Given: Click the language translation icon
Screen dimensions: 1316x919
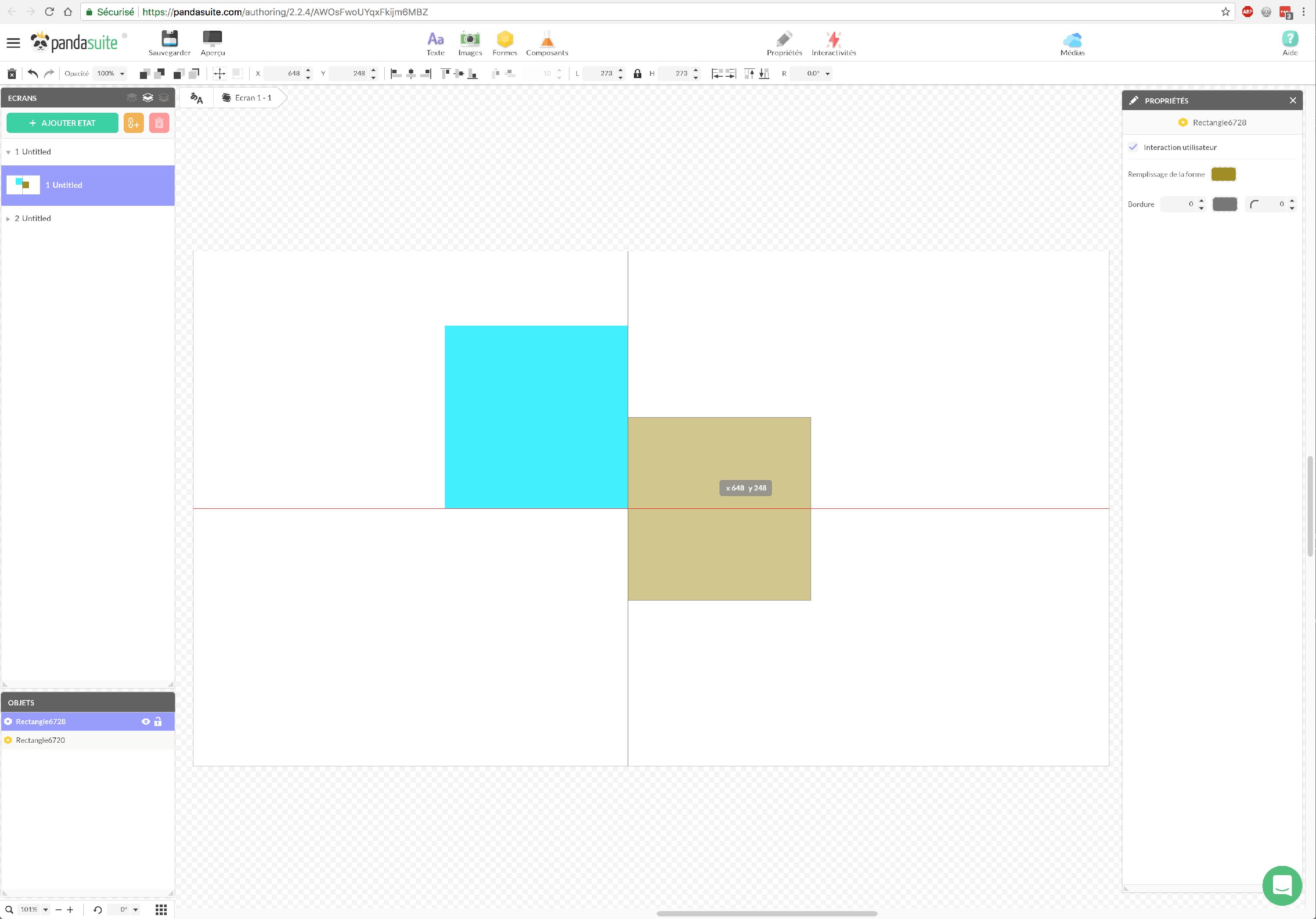Looking at the screenshot, I should 197,98.
